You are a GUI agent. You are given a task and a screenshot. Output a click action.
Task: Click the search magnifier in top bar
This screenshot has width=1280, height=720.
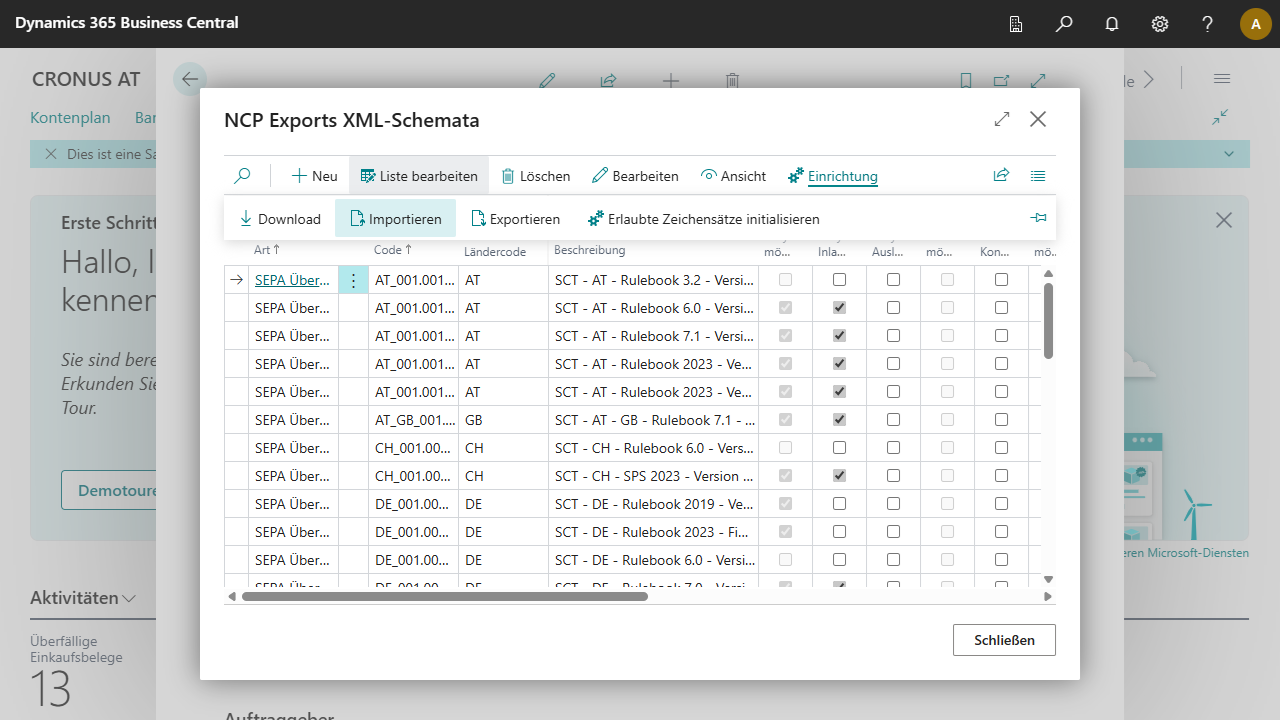(1064, 24)
